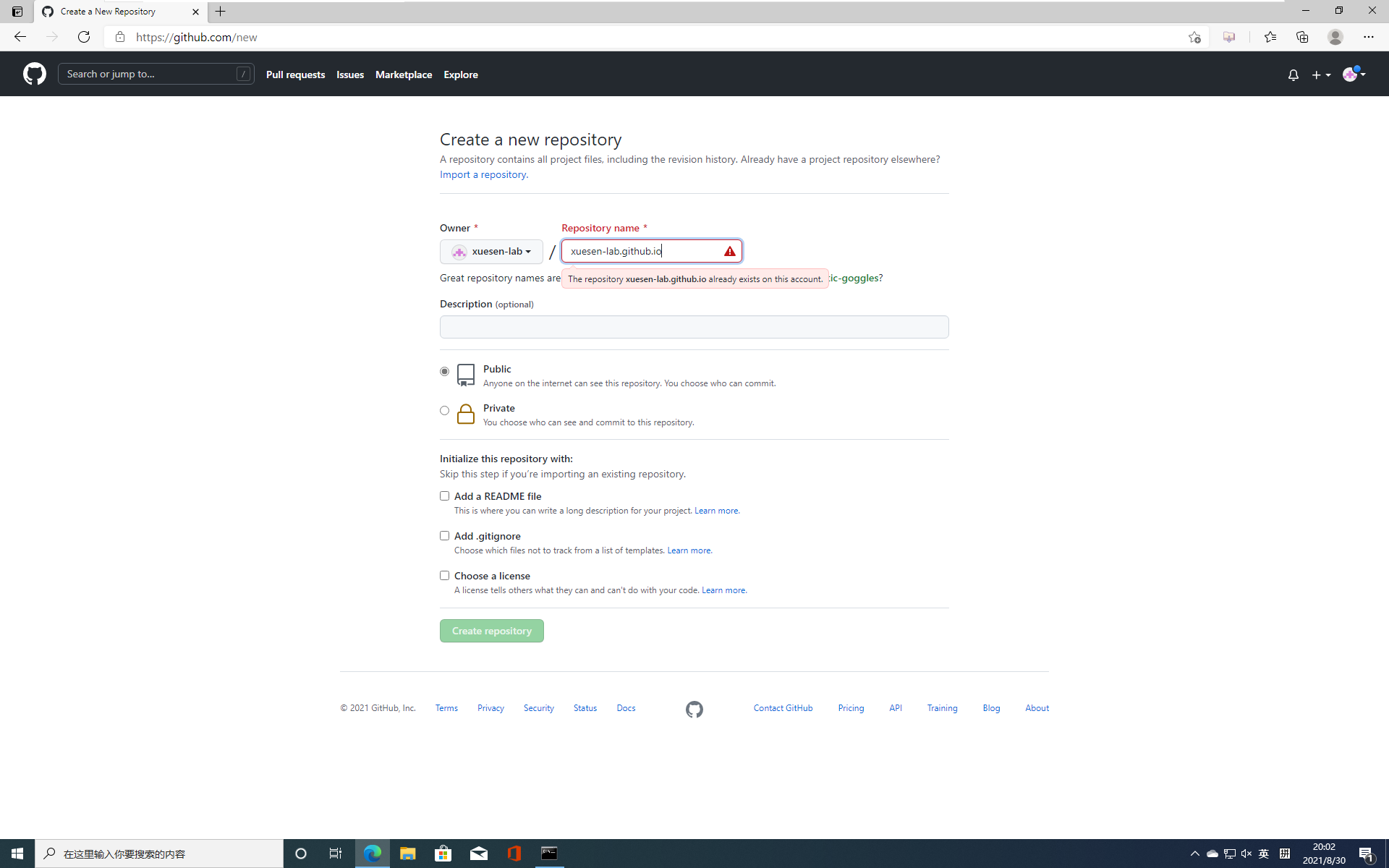Open Microsoft Edge from taskbar
The image size is (1389, 868).
373,854
